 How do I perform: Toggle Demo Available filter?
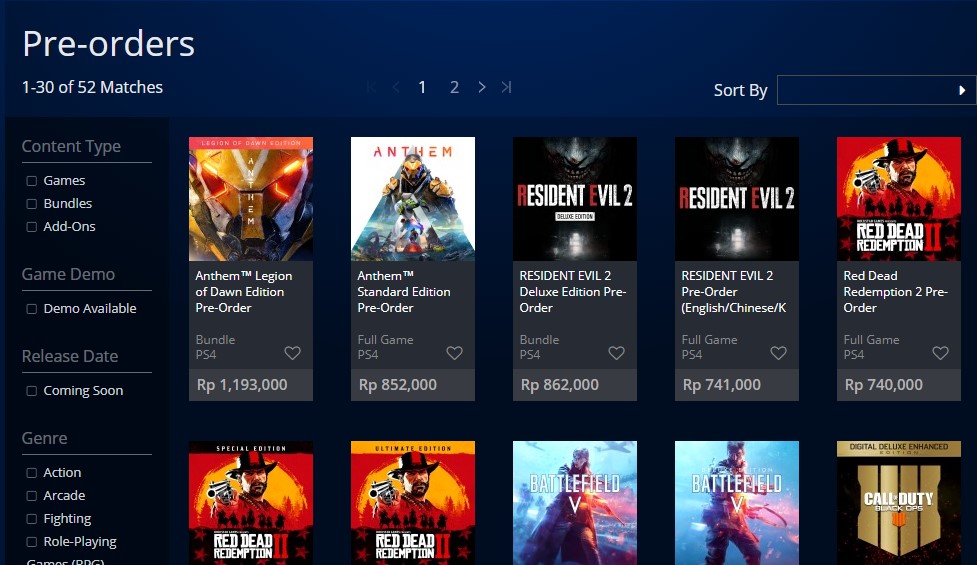(31, 309)
